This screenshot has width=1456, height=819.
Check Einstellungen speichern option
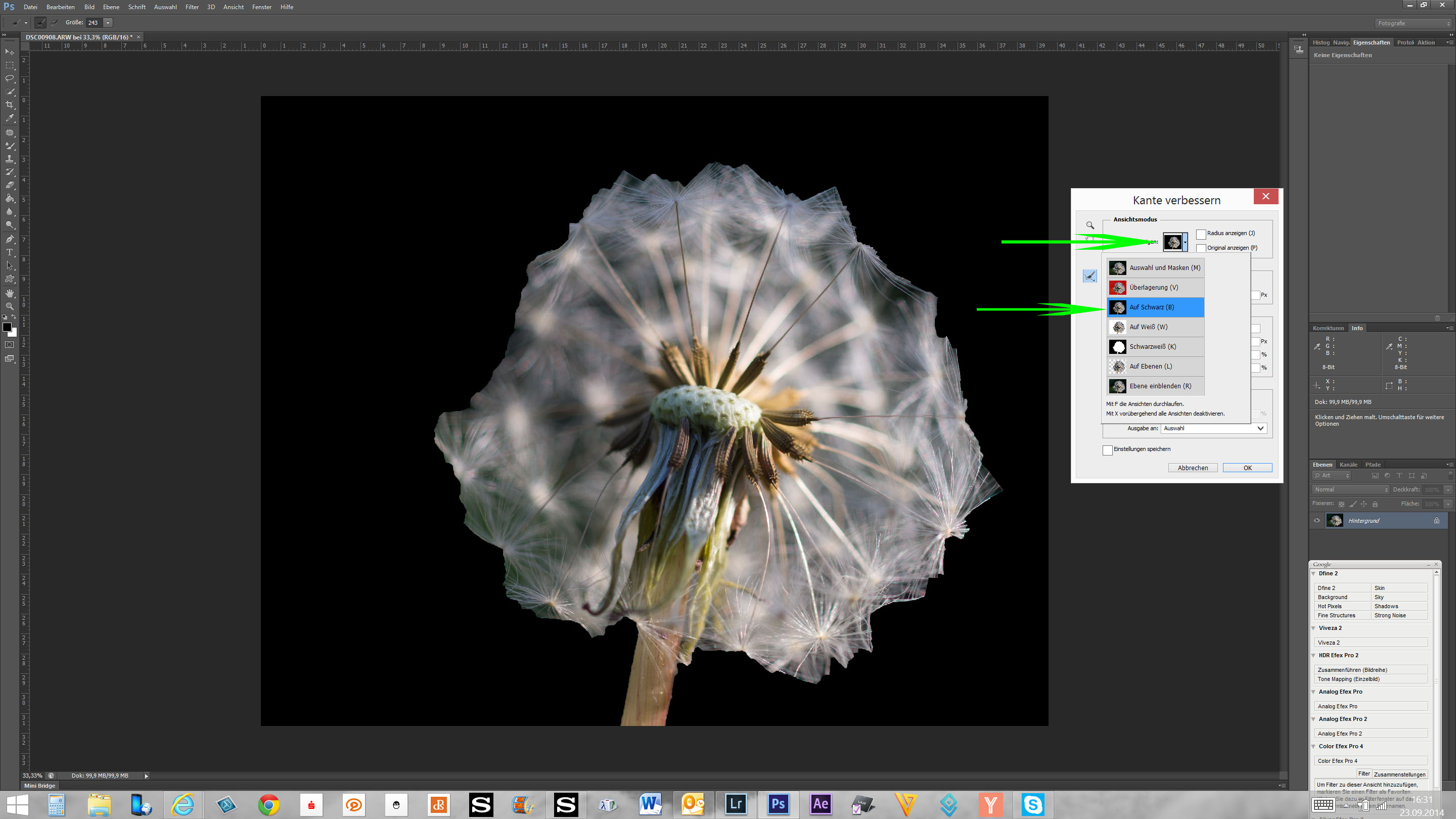[1107, 450]
